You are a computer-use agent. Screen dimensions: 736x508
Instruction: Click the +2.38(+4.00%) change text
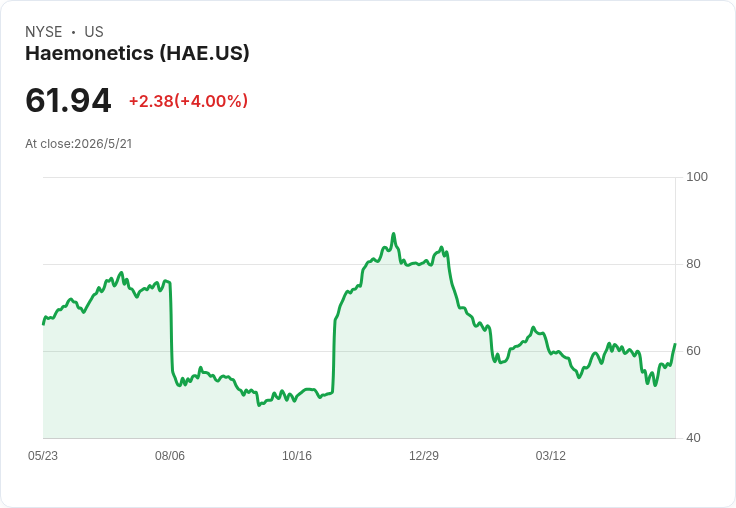pos(188,101)
